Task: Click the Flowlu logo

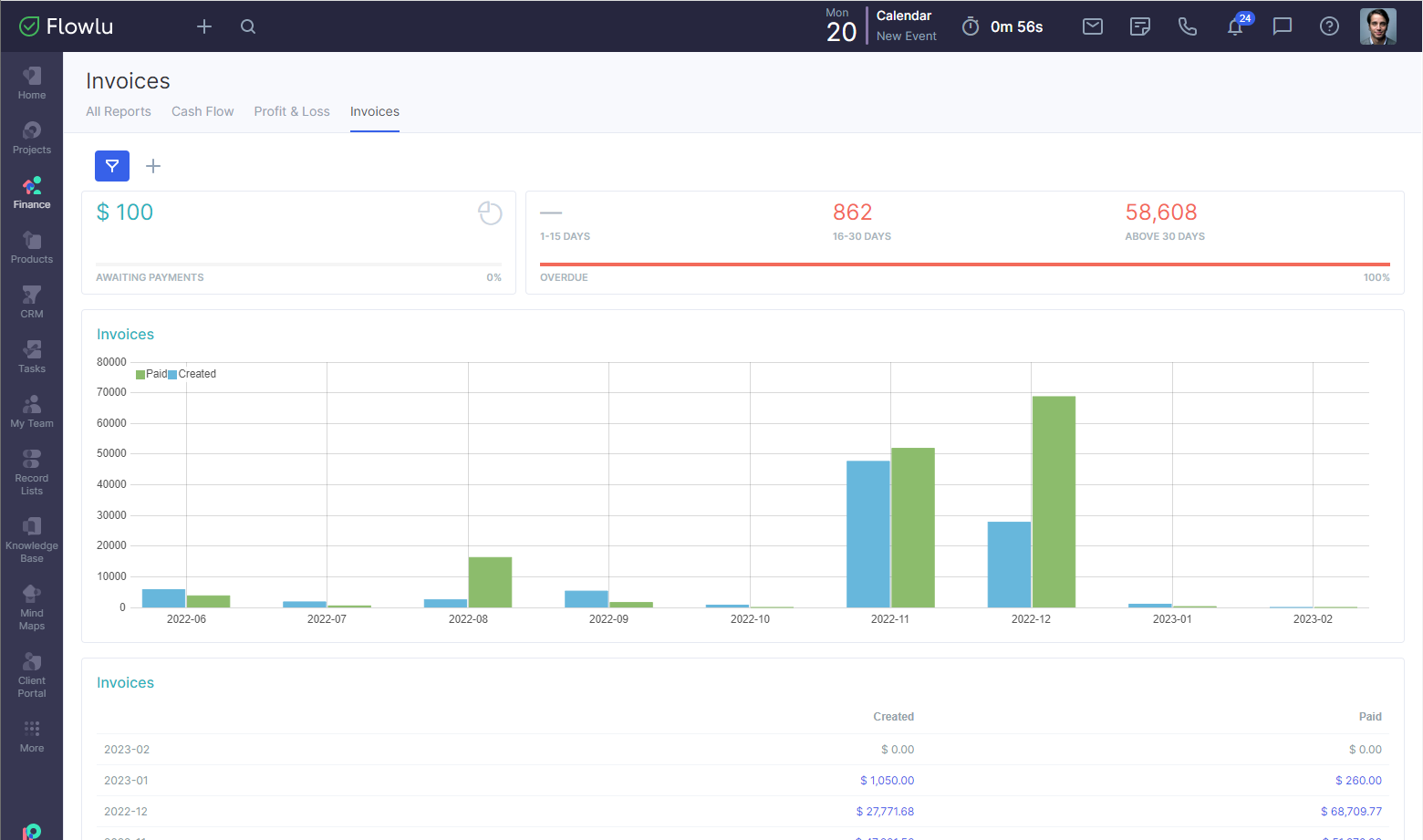Action: tap(67, 26)
